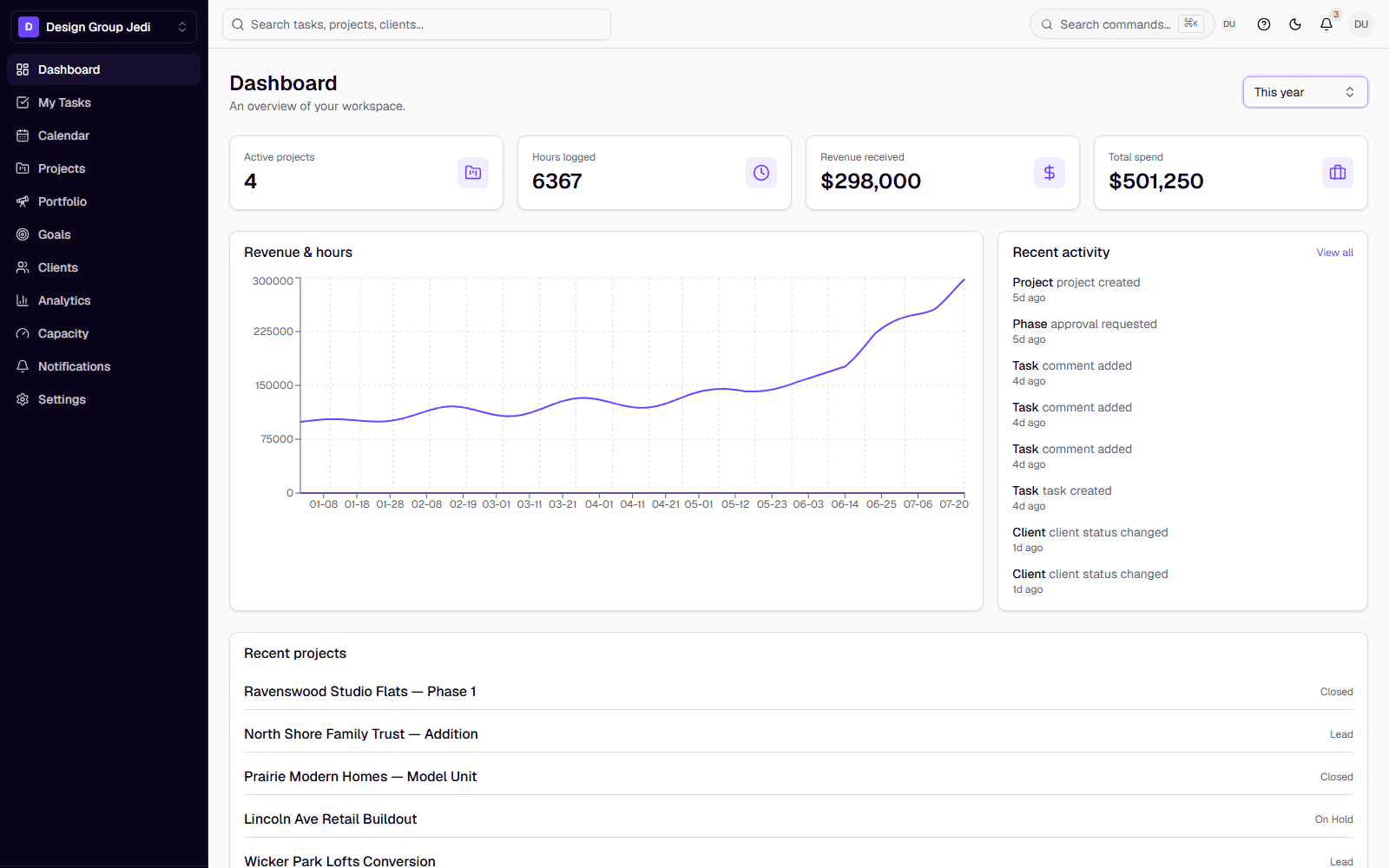Select Goals in the sidebar
Screen dimensions: 1389x868
click(103, 234)
